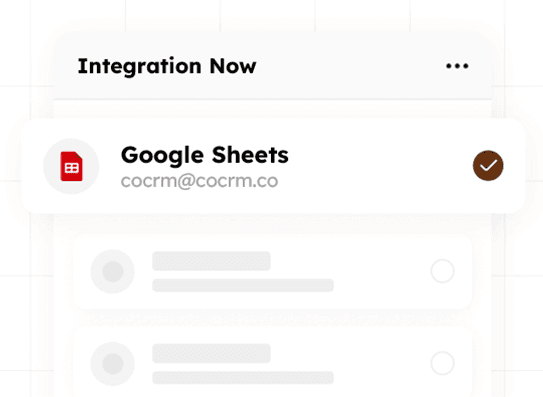This screenshot has height=397, width=543.
Task: Click the Integration Now panel header bar
Action: [x=273, y=66]
